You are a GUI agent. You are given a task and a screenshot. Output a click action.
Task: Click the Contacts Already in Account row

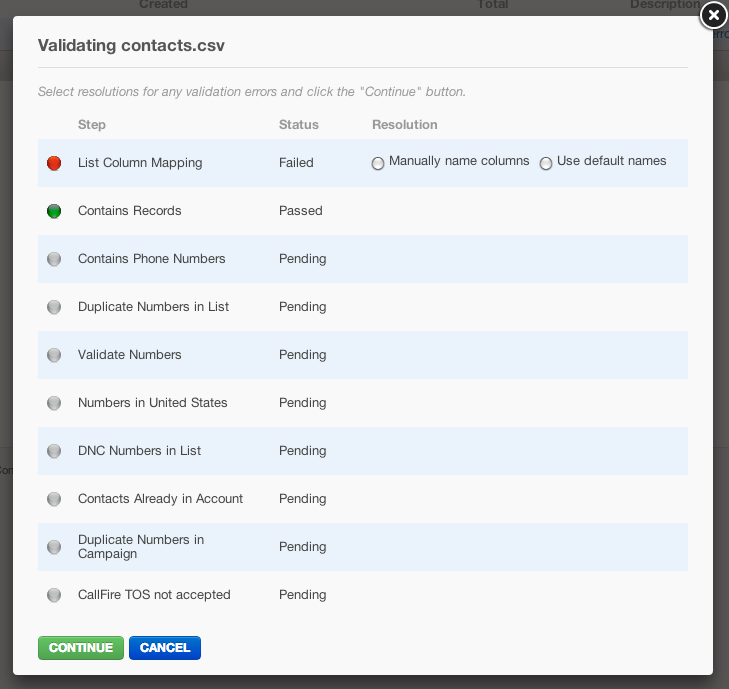click(x=363, y=499)
